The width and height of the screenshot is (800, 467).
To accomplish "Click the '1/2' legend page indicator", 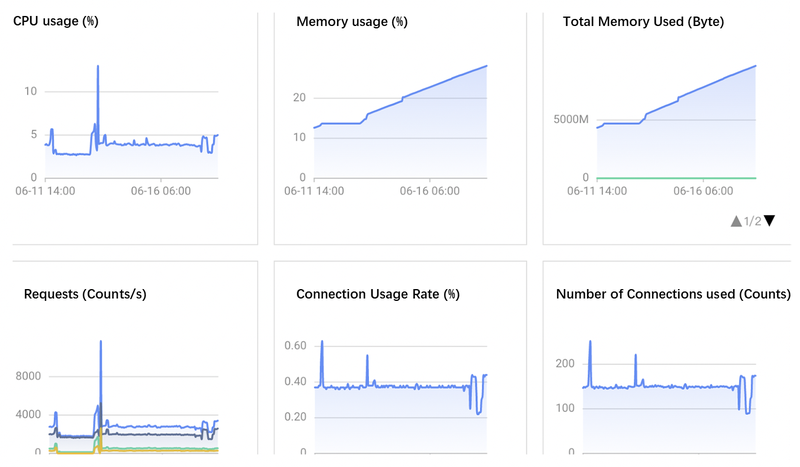I will coord(753,221).
